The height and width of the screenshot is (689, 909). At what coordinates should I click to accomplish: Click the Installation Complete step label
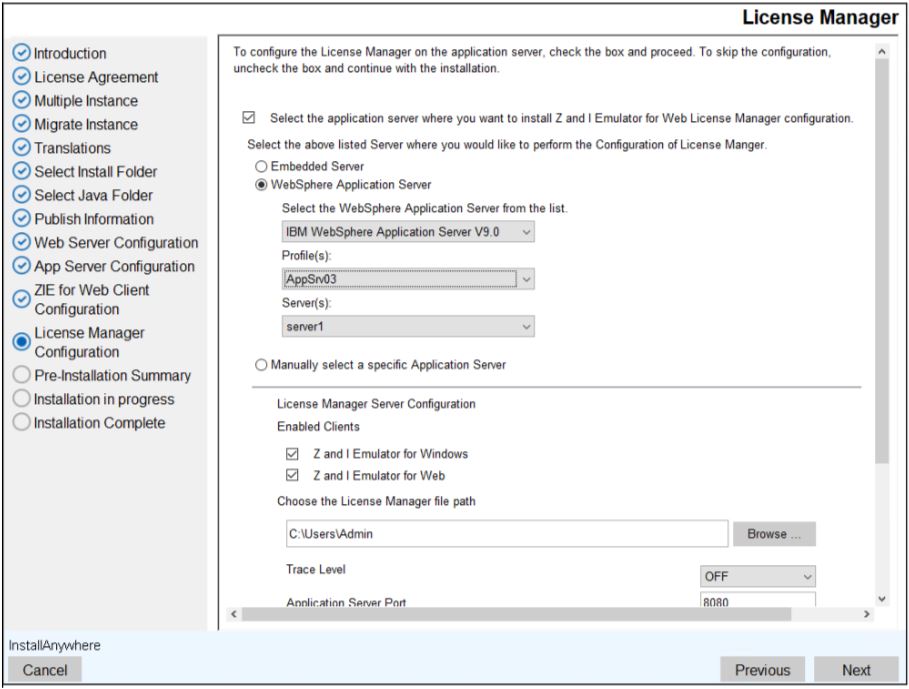point(99,423)
